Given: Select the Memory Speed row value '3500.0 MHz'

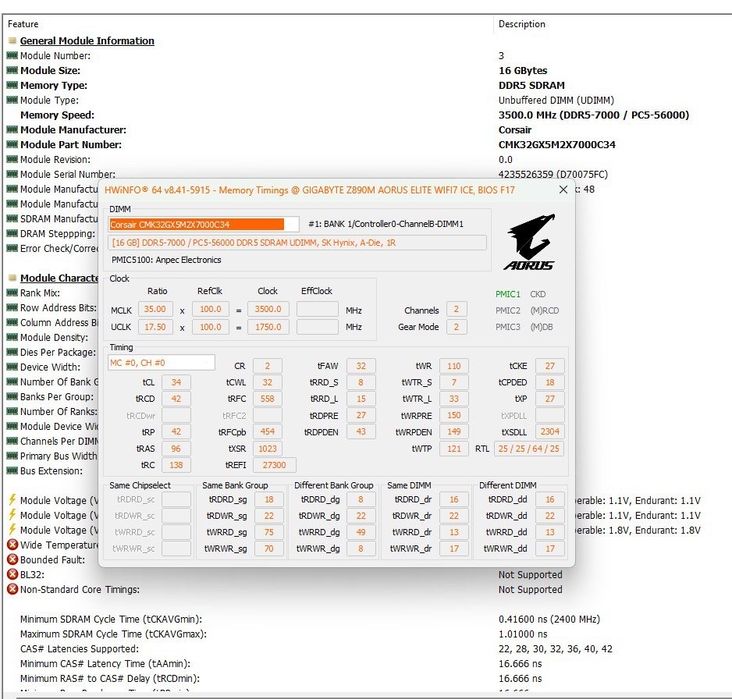Looking at the screenshot, I should tap(593, 115).
